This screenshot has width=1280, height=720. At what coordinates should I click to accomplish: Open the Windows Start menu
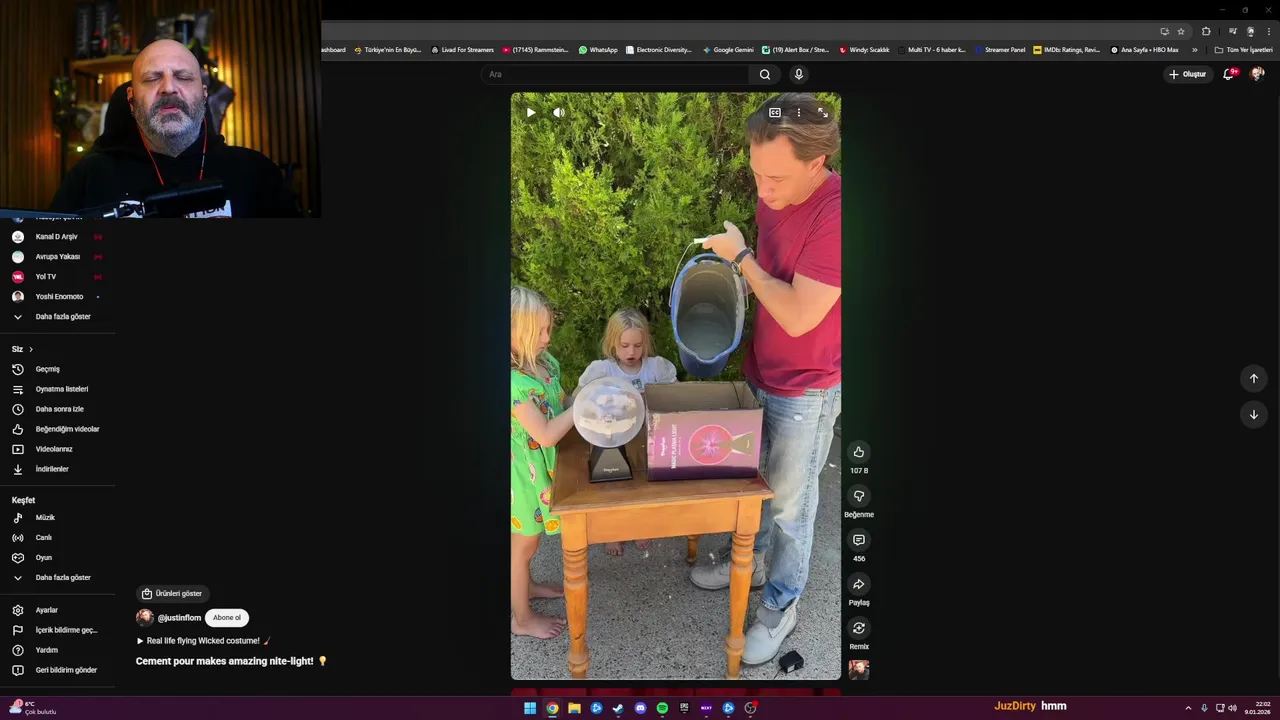point(530,708)
